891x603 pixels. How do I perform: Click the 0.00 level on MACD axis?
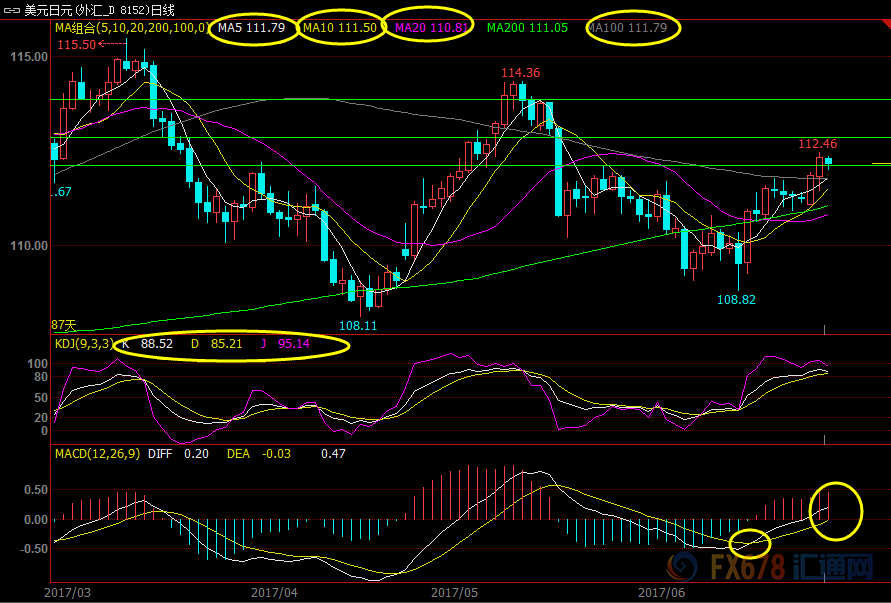pyautogui.click(x=35, y=519)
